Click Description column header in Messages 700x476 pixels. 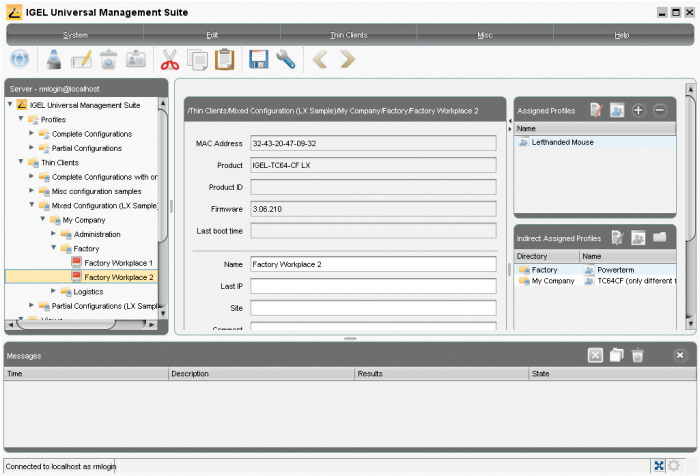tap(261, 374)
